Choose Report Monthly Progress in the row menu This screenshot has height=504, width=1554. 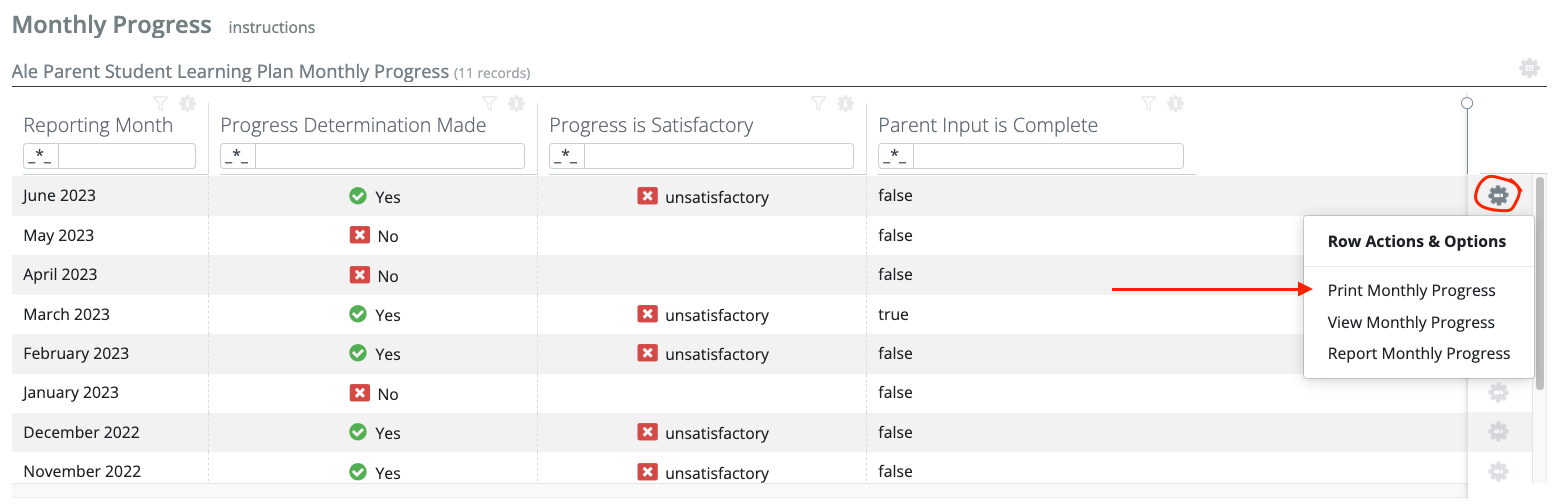click(x=1418, y=354)
